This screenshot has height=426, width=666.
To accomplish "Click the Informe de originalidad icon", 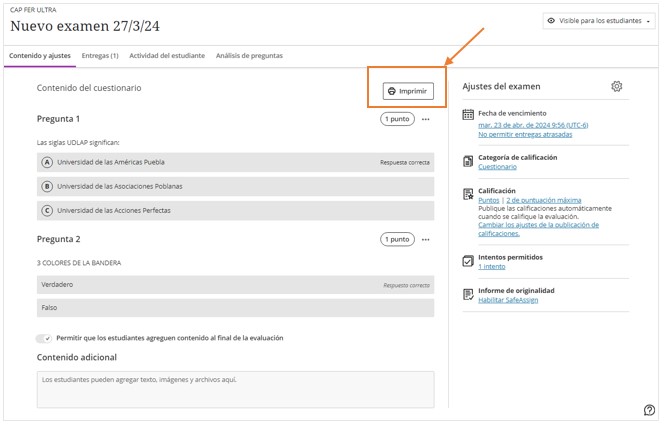I will (468, 294).
